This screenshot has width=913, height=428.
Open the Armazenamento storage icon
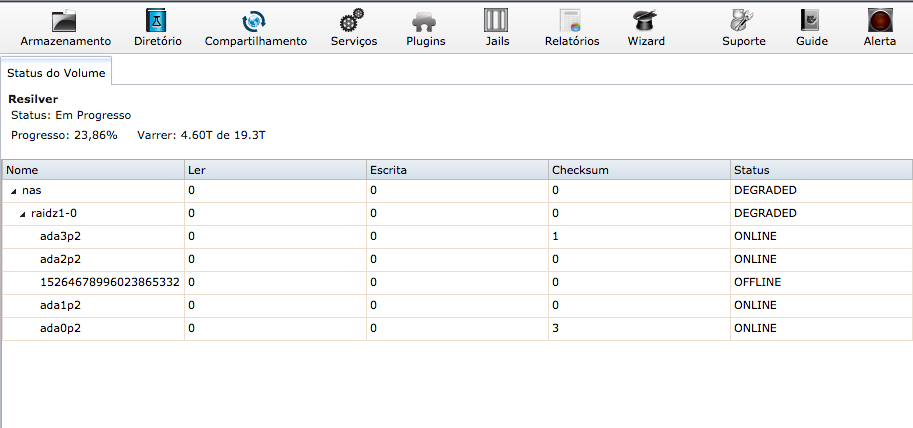tap(65, 21)
